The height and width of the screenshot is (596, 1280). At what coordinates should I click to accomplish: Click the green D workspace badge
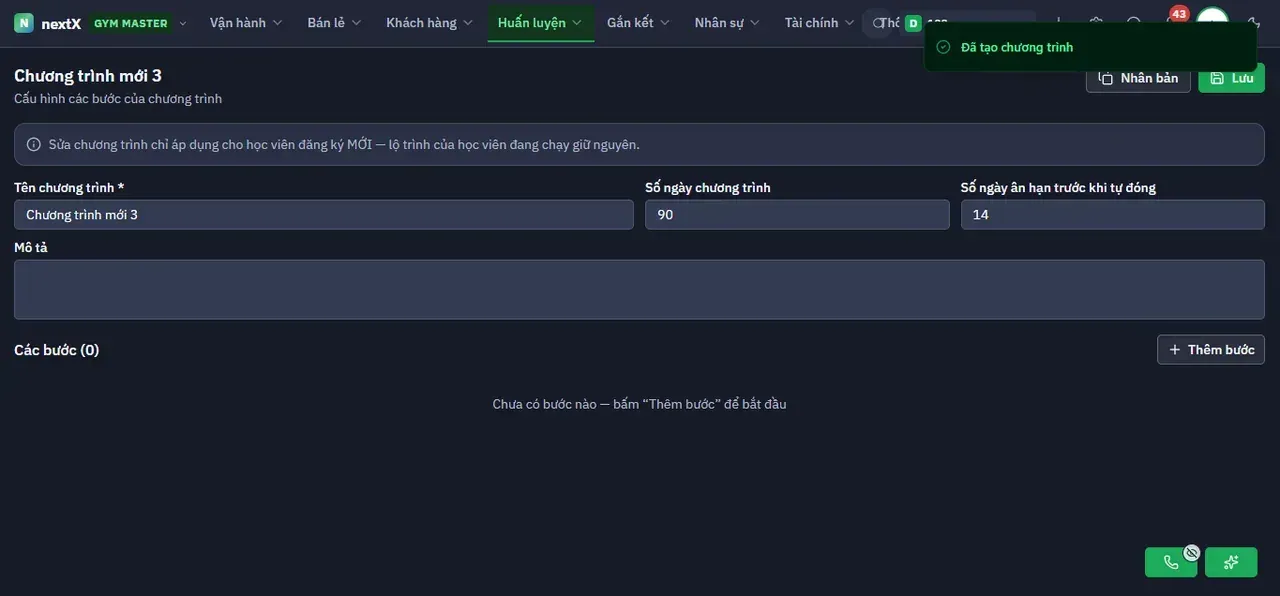913,23
